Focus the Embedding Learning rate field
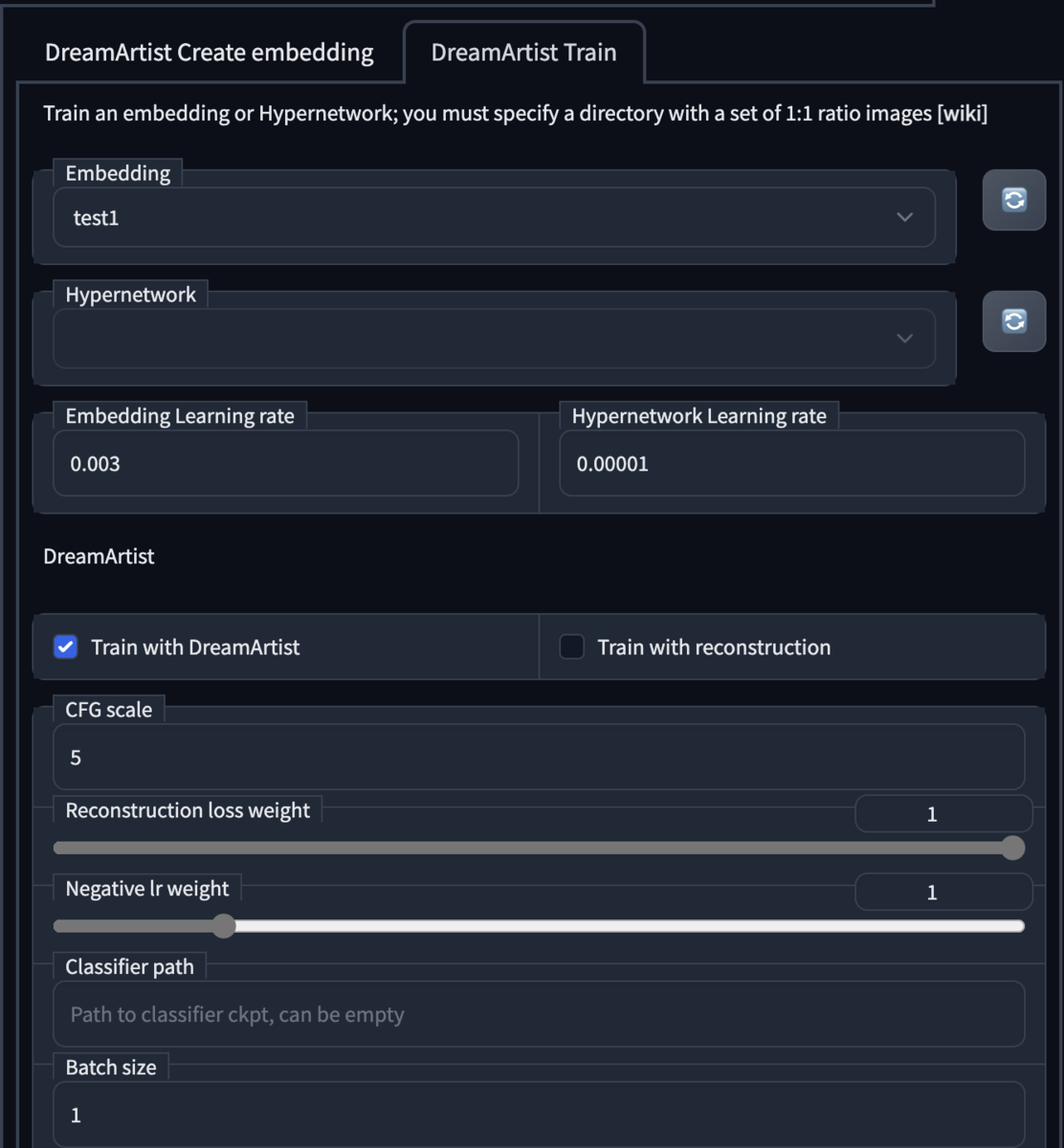The width and height of the screenshot is (1064, 1148). (285, 464)
